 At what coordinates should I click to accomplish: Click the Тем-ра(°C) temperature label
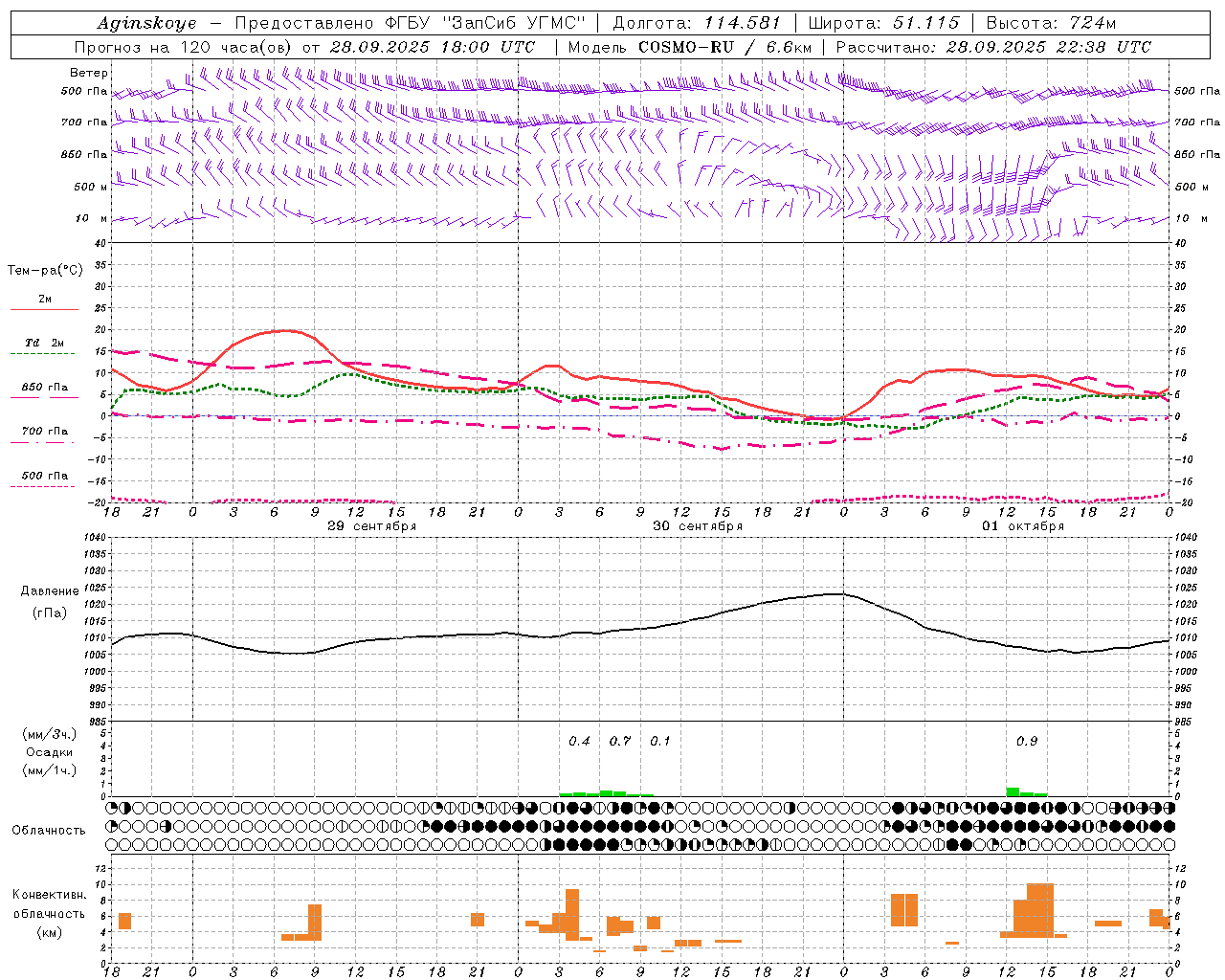pos(45,270)
